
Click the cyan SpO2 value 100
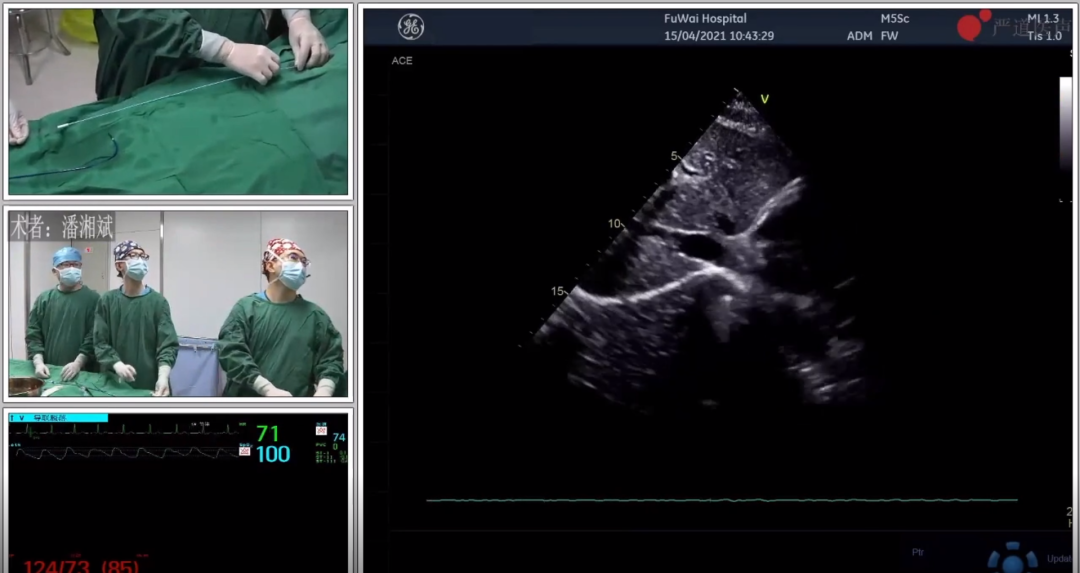272,455
